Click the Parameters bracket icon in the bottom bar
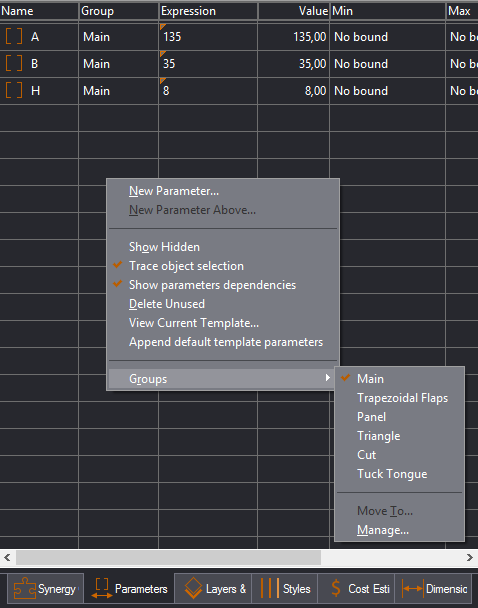This screenshot has height=608, width=478. coord(102,589)
